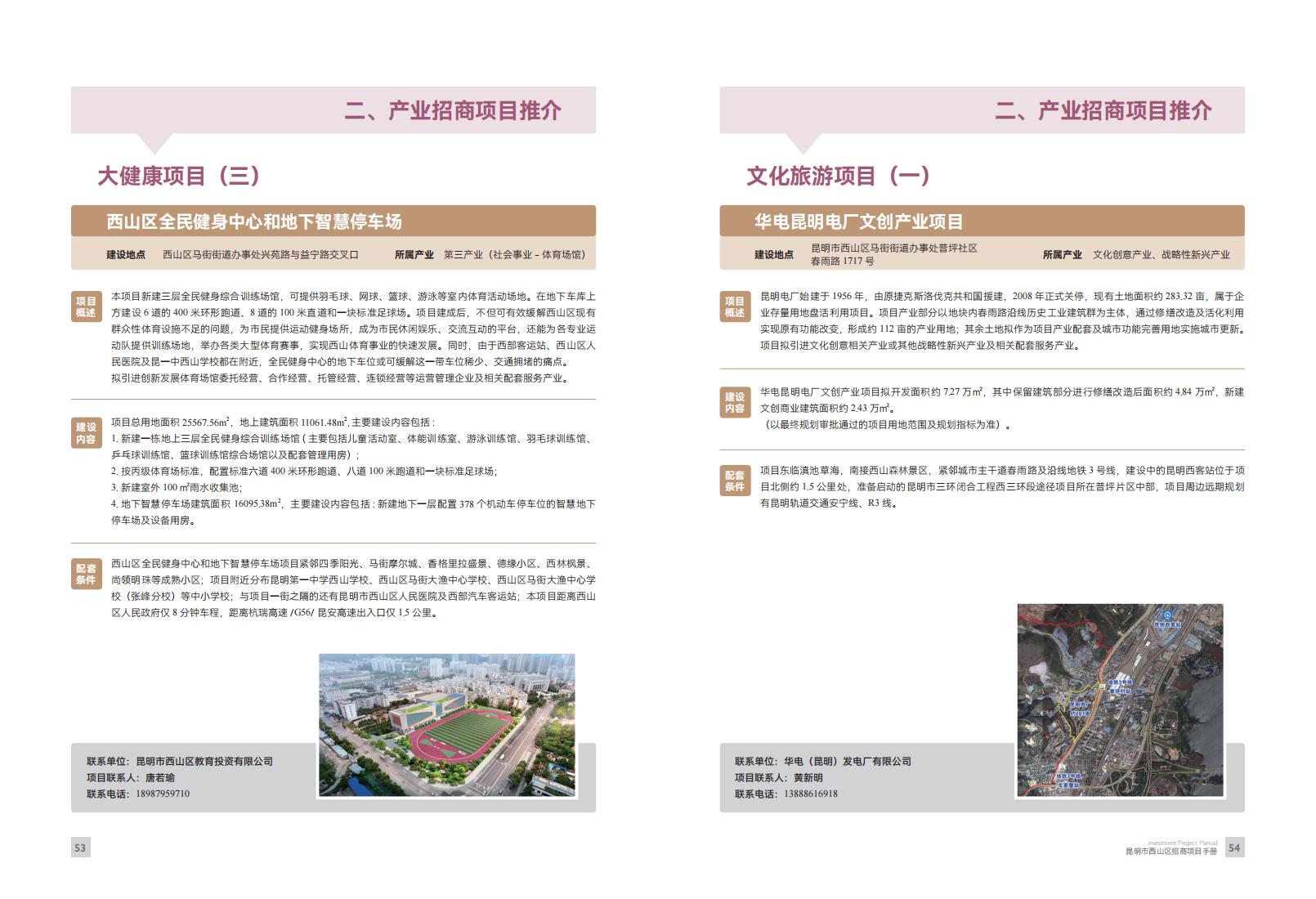
Task: Click page number 54
Action: 1234,848
